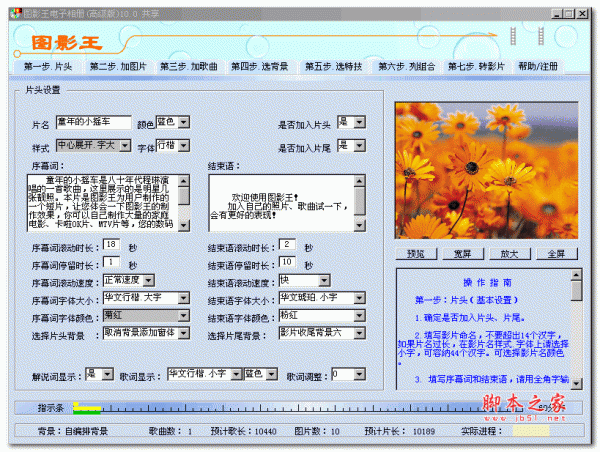
Task: Open the 是否加入片尾 dropdown
Action: click(x=359, y=145)
